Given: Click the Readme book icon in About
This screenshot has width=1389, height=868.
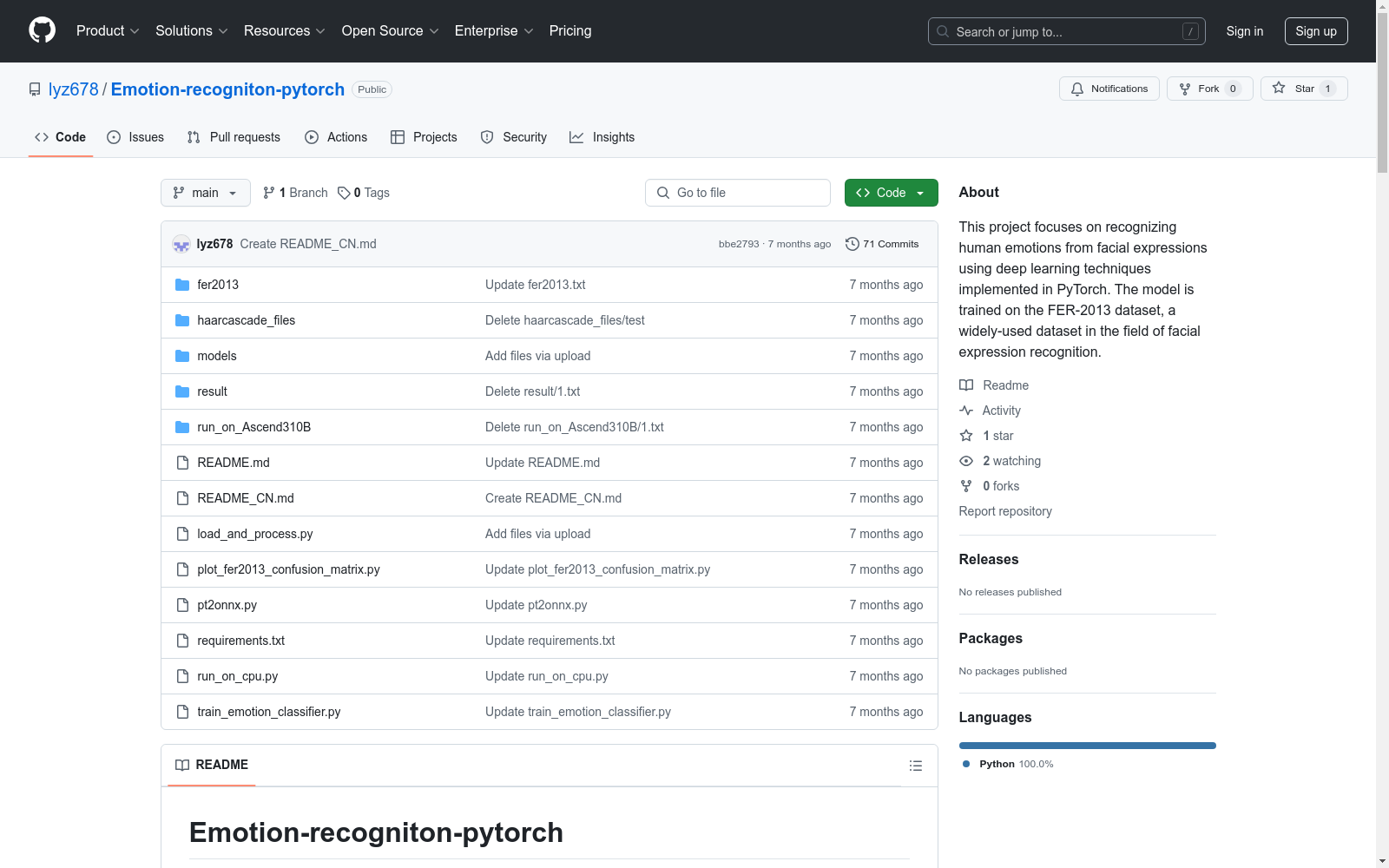Looking at the screenshot, I should pos(966,385).
